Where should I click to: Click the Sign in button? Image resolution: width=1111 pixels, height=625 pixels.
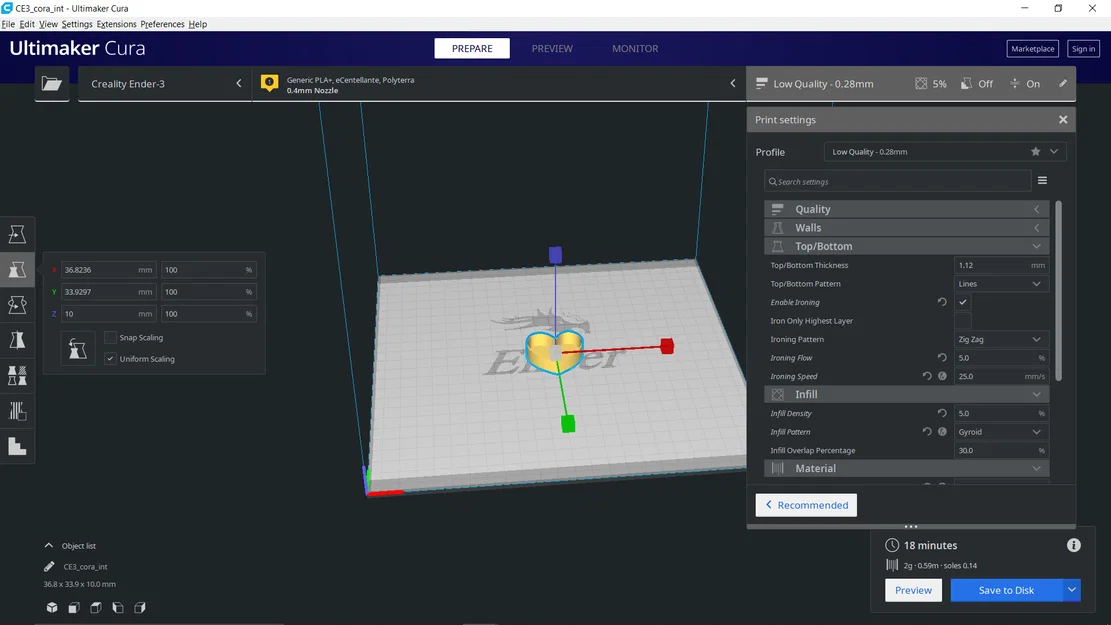click(1083, 48)
